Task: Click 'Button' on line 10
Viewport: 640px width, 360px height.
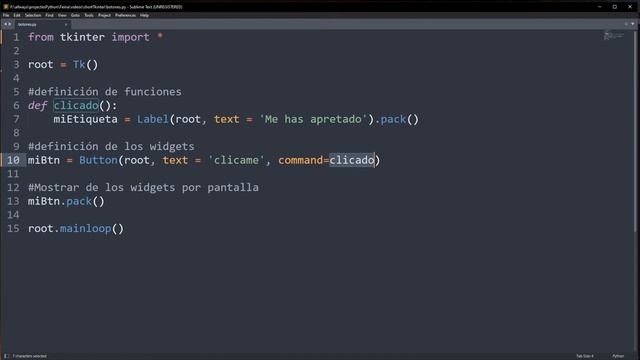Action: pos(98,160)
